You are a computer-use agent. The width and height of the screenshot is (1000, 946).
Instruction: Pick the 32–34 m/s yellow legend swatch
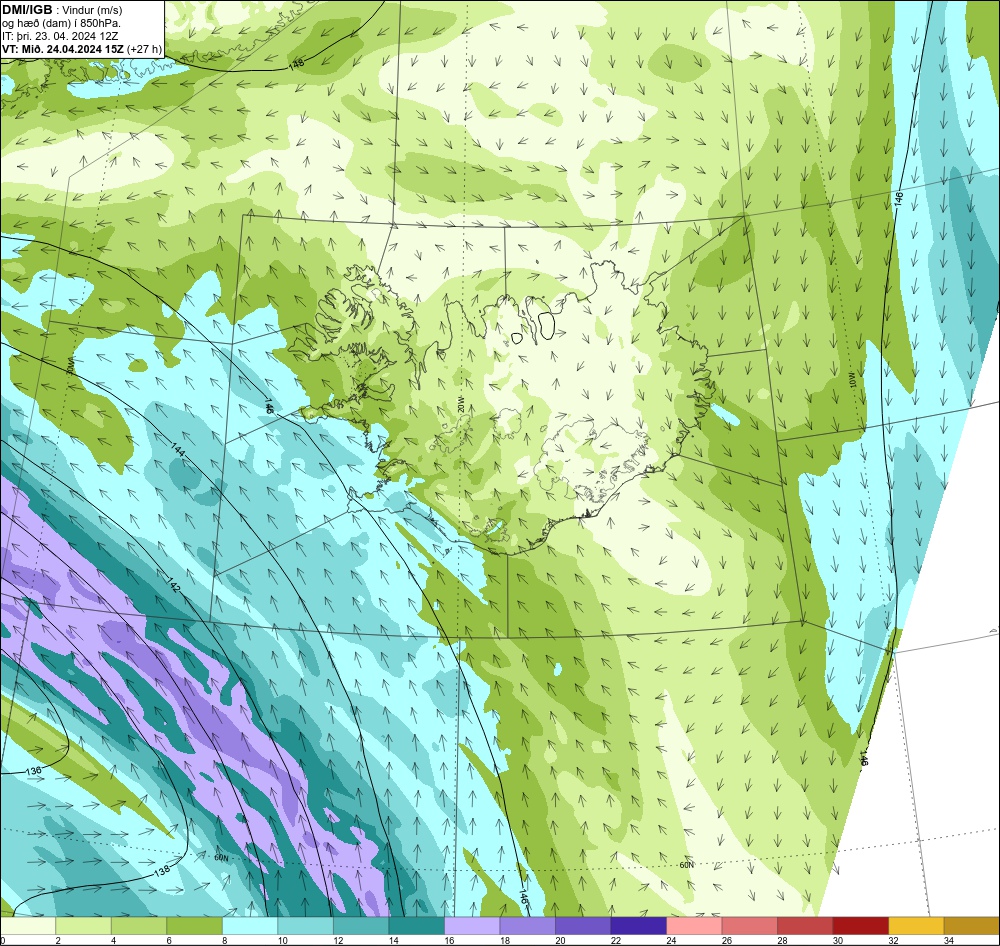tap(916, 926)
